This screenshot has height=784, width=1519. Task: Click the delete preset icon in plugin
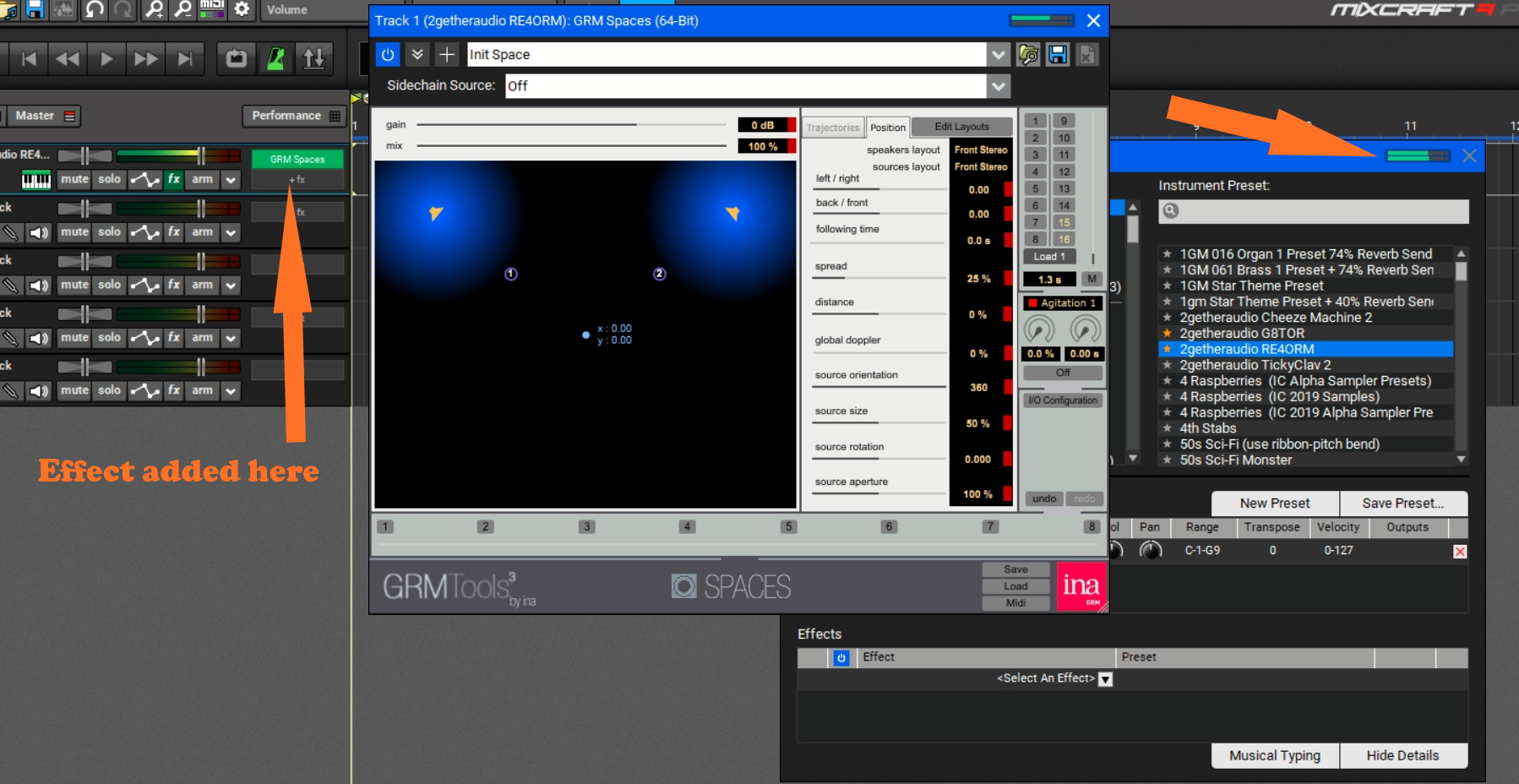point(1087,55)
